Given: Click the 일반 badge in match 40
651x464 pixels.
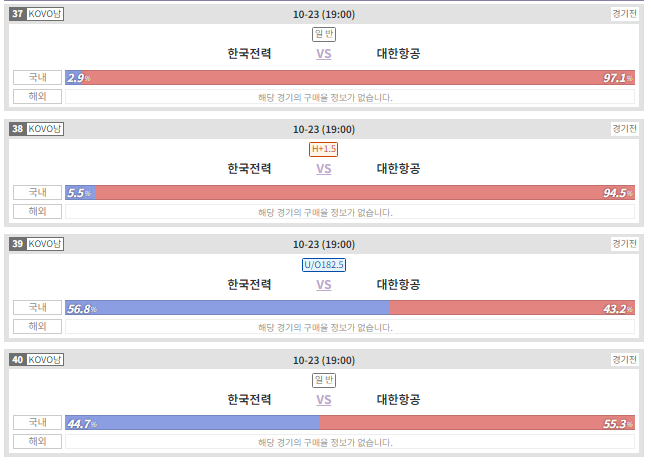Looking at the screenshot, I should pyautogui.click(x=324, y=380).
